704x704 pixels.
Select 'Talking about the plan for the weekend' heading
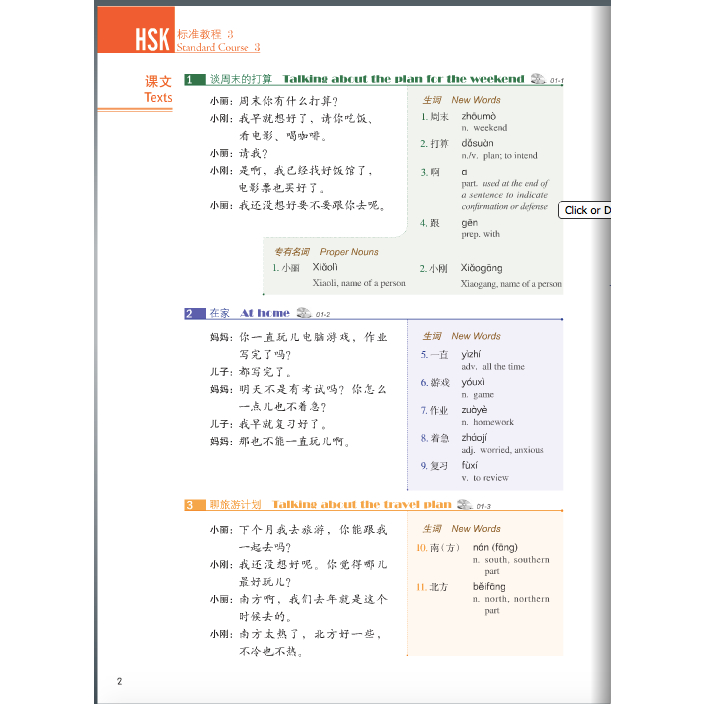coord(403,79)
